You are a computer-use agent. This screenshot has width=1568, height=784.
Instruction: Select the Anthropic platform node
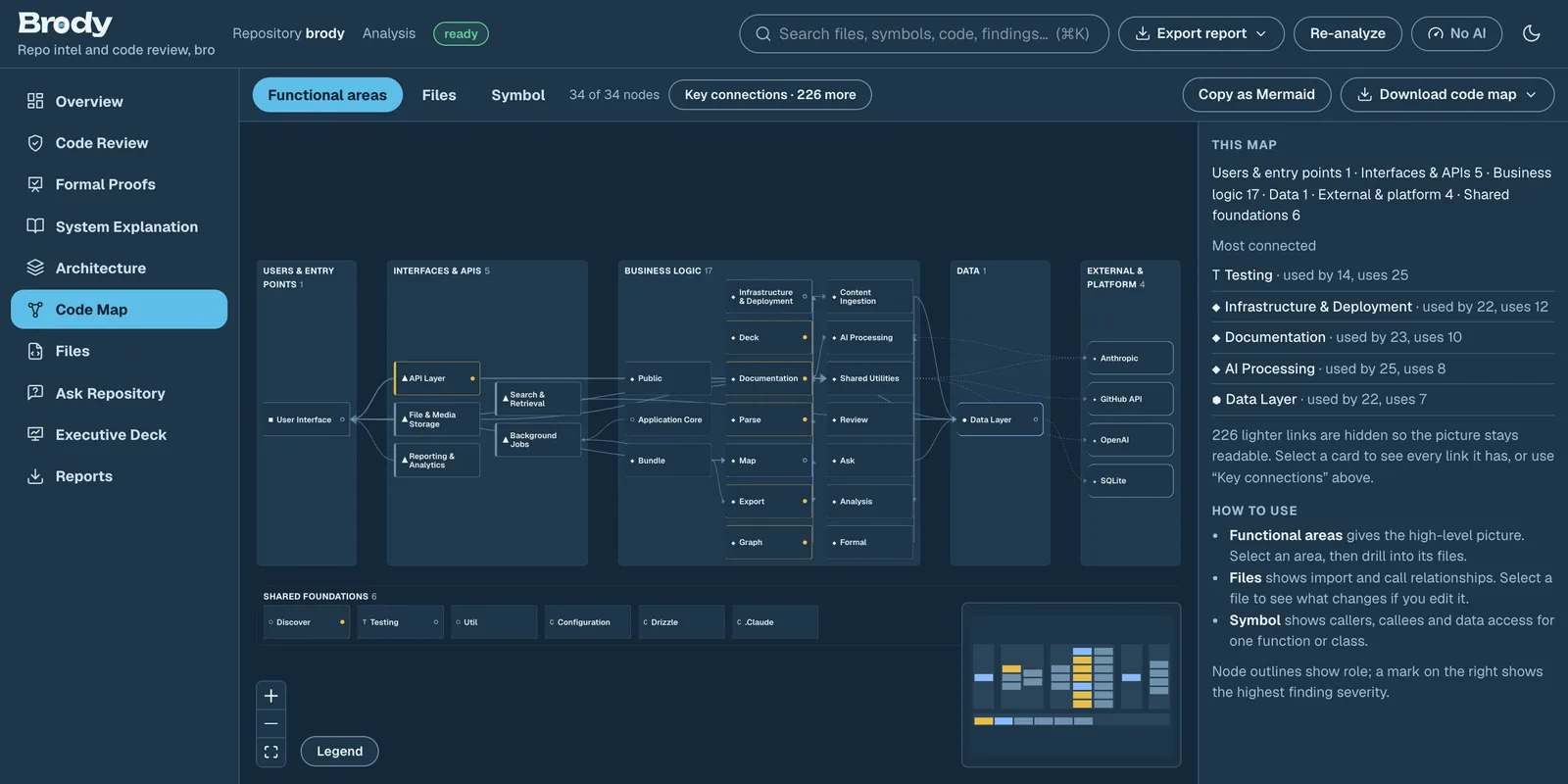pyautogui.click(x=1130, y=358)
